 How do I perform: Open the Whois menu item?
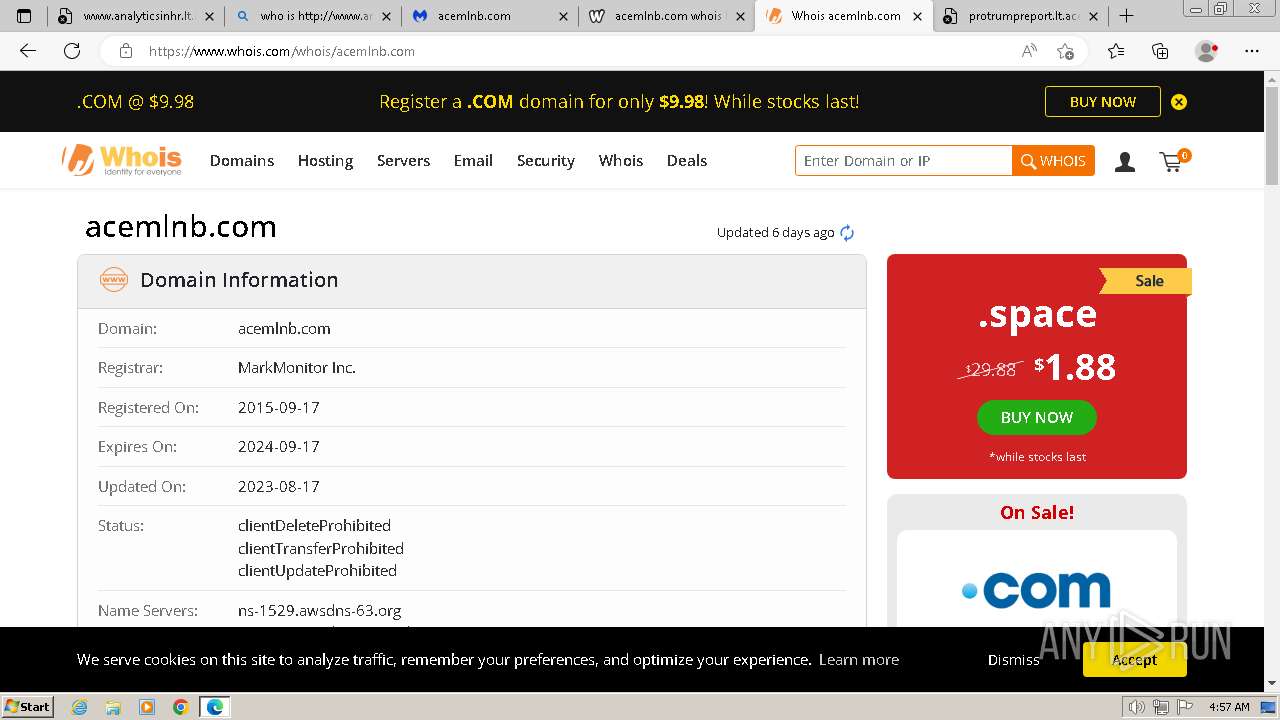click(x=621, y=160)
